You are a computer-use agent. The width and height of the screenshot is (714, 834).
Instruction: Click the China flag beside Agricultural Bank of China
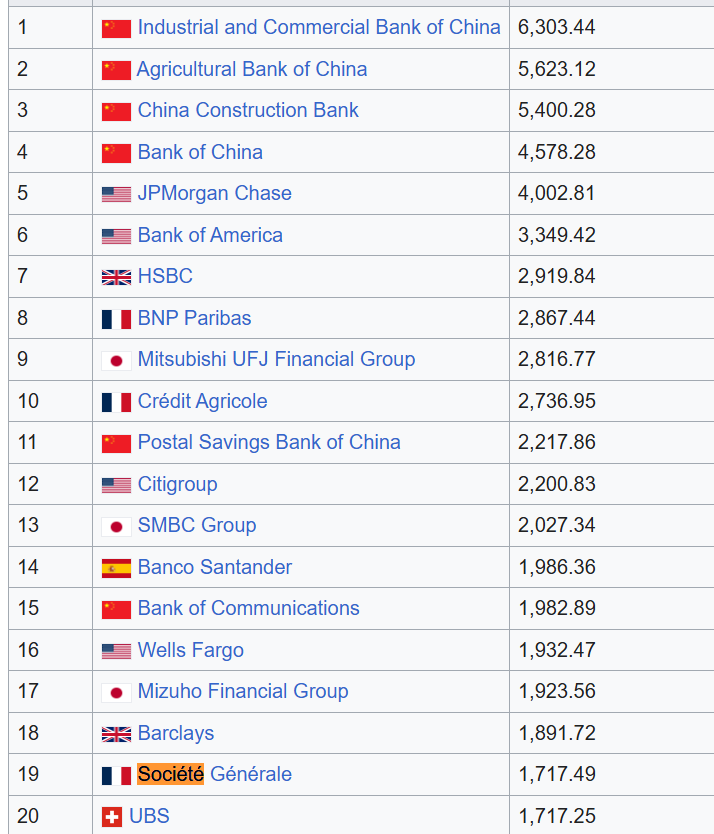[116, 70]
